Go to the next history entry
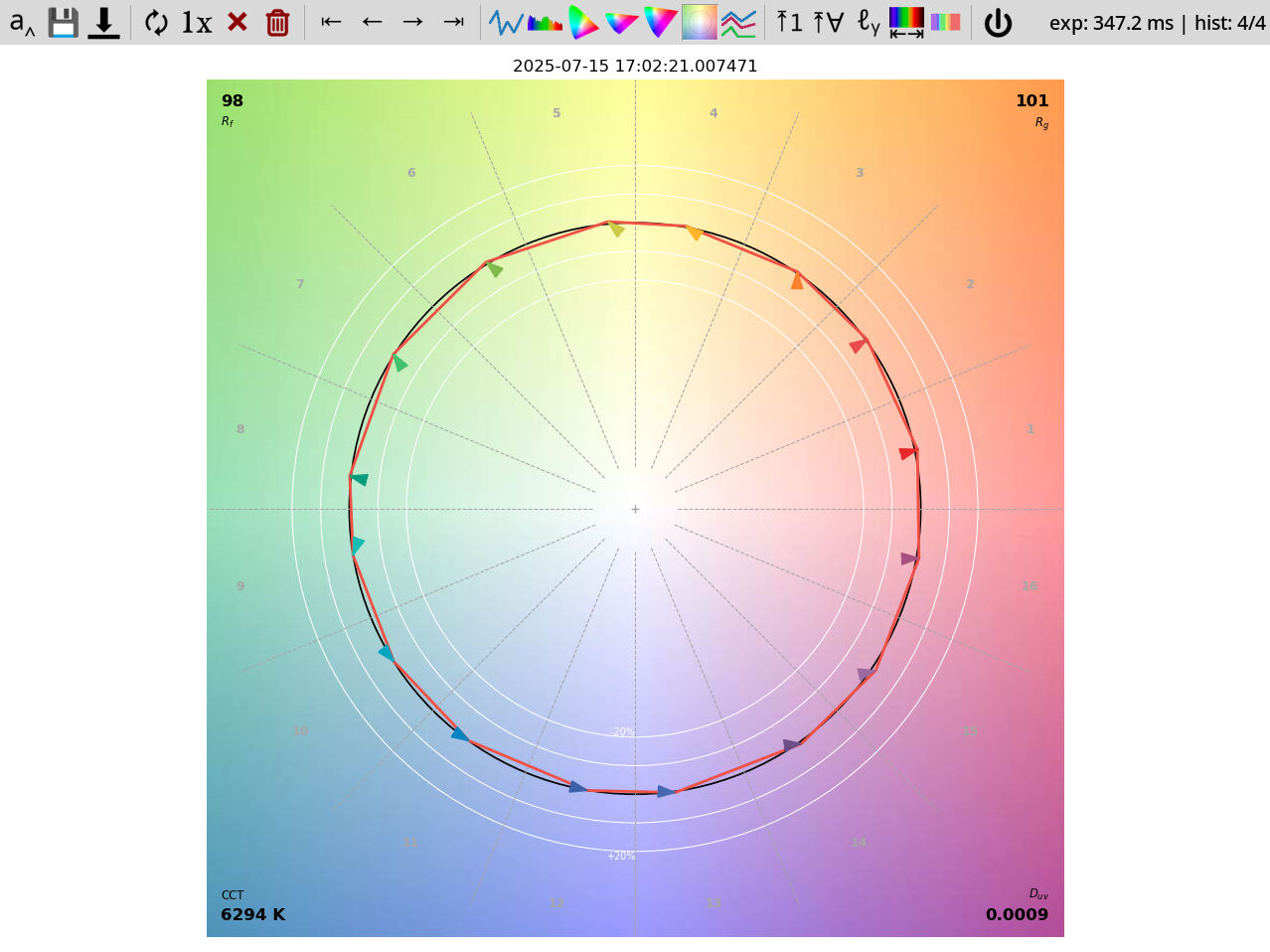Image resolution: width=1270 pixels, height=952 pixels. coord(412,22)
